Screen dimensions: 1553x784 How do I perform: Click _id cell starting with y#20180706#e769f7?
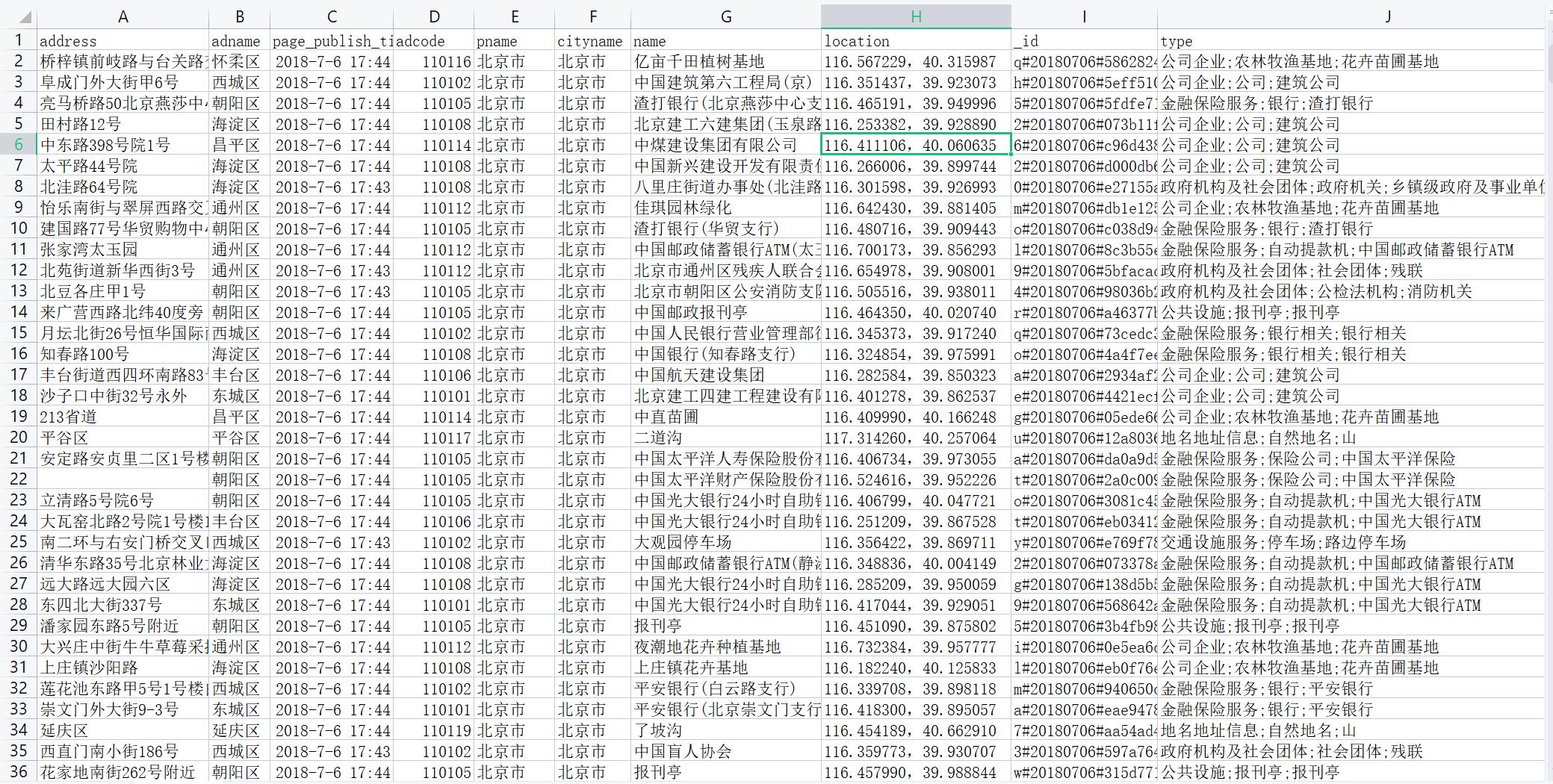point(1084,542)
